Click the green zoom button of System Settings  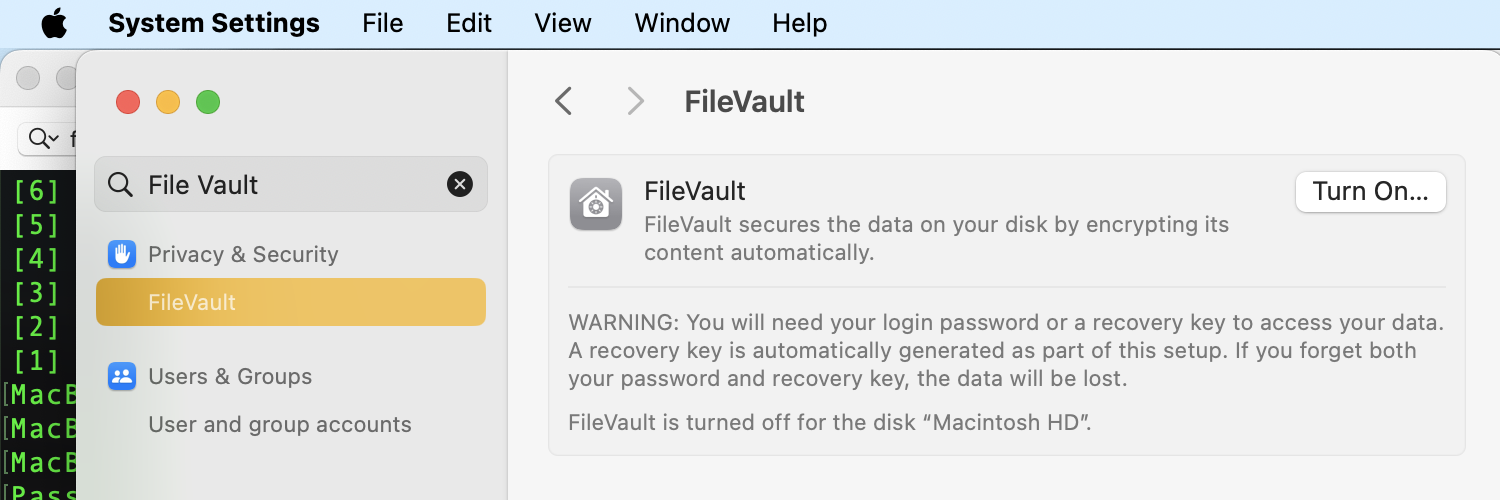(x=208, y=102)
